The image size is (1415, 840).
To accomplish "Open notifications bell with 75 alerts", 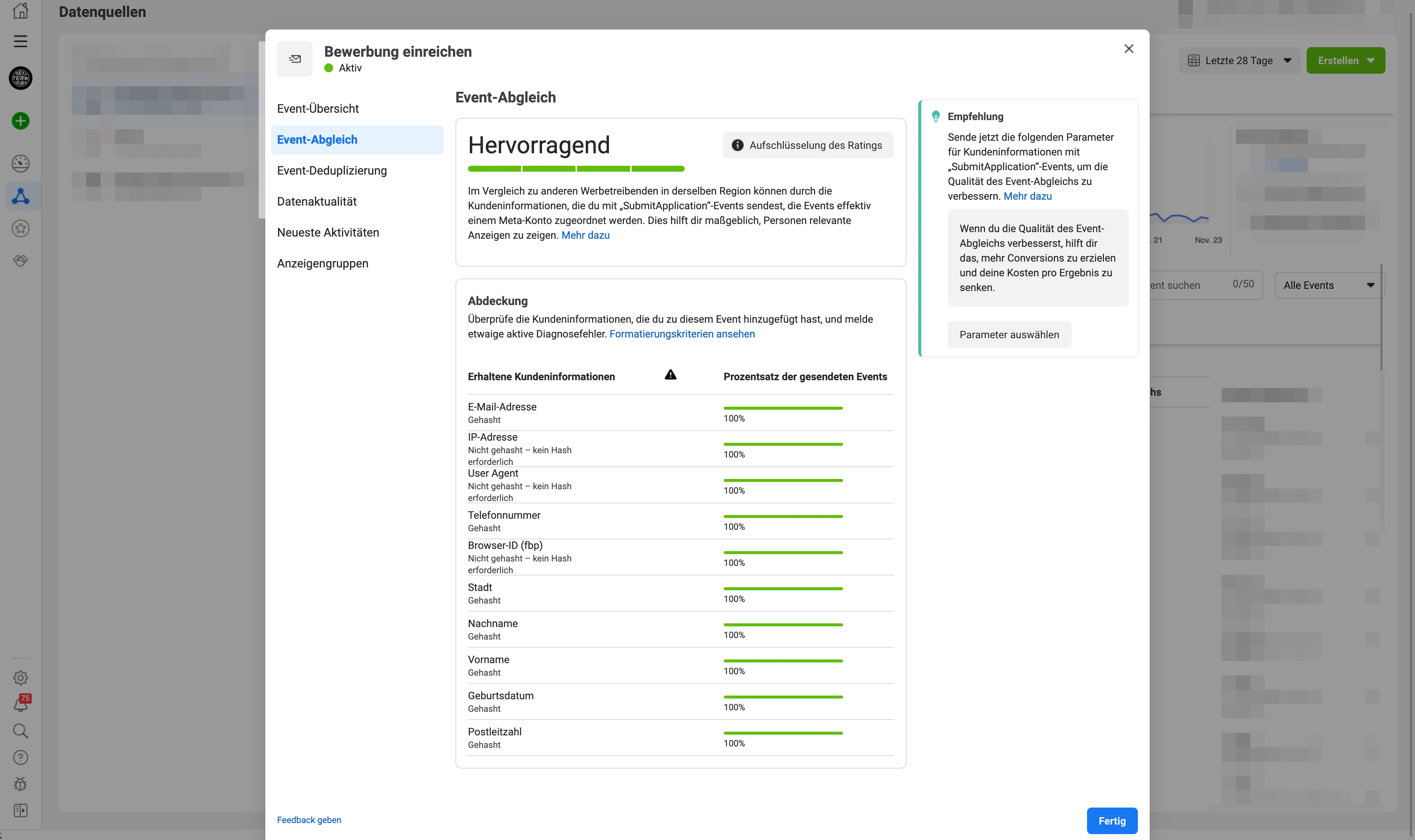I will 20,704.
